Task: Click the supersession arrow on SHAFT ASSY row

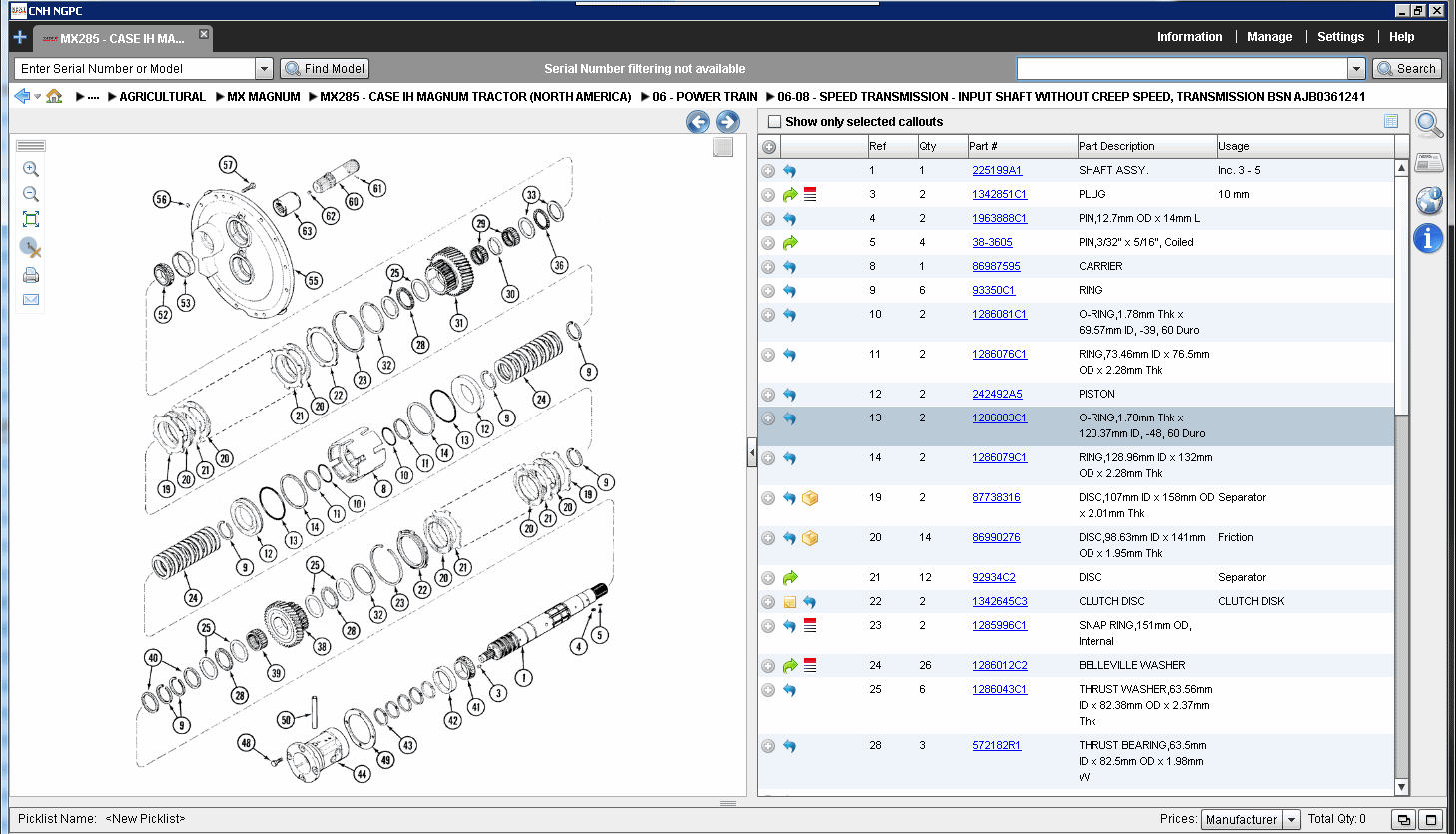Action: (x=789, y=170)
